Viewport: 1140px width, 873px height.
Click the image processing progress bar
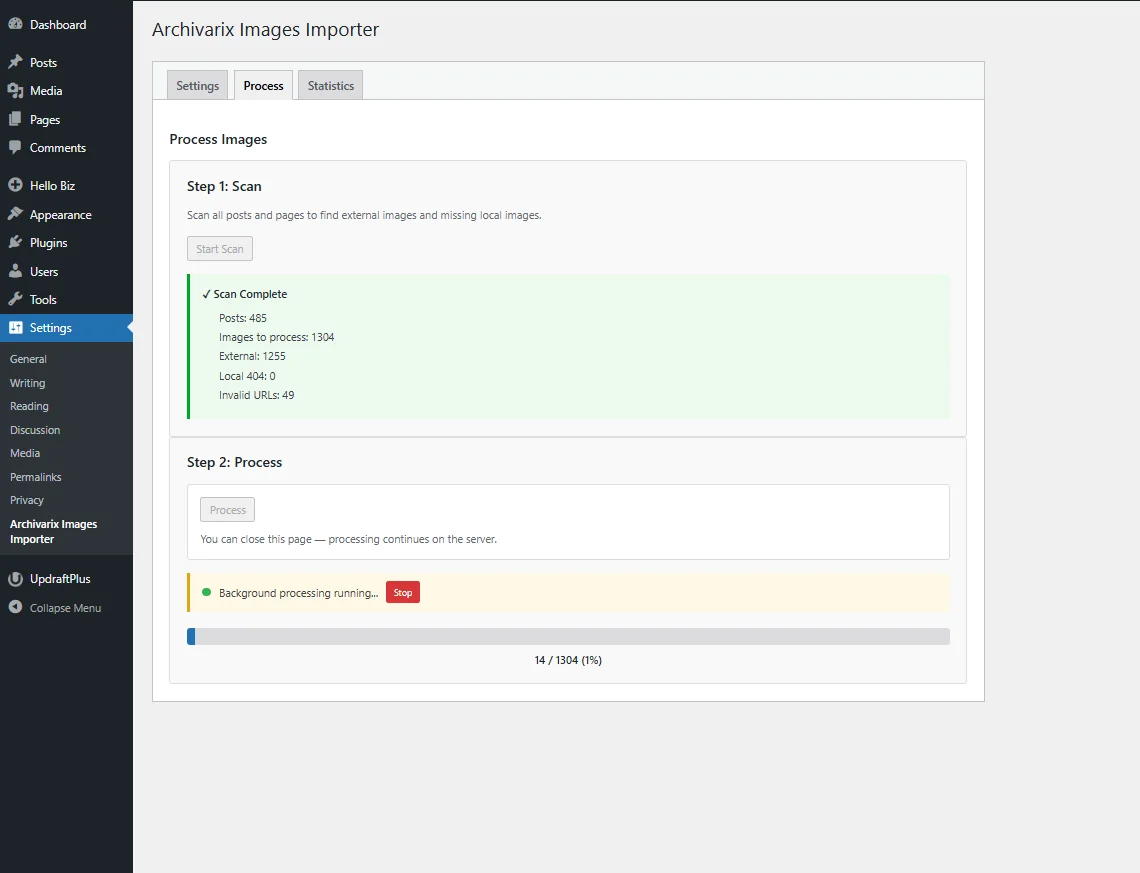[568, 637]
